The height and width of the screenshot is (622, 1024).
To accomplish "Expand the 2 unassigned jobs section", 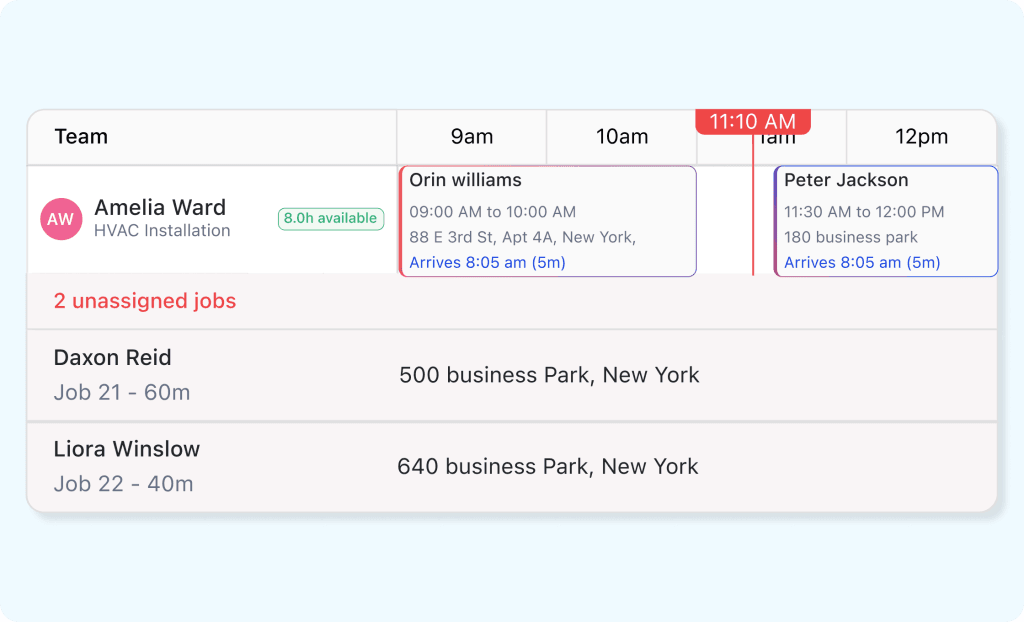I will point(144,300).
